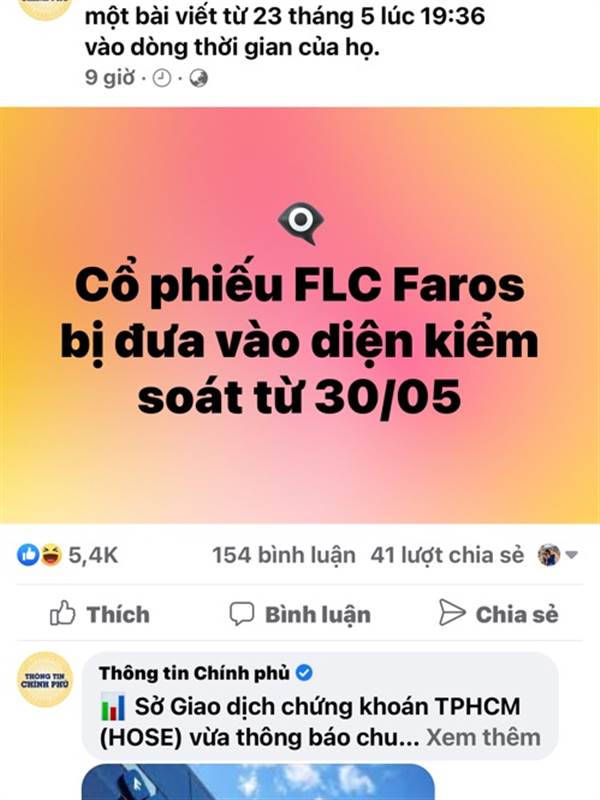Tap the eye speech bubble emoji
The height and width of the screenshot is (800, 600).
(x=301, y=223)
